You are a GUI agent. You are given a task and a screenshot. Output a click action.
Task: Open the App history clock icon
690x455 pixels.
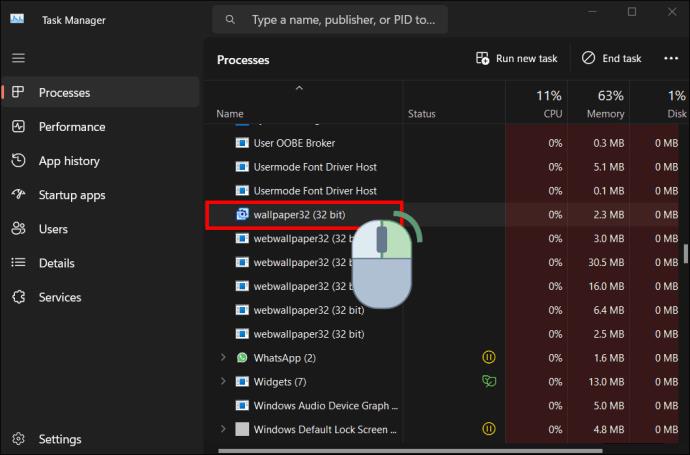pyautogui.click(x=18, y=161)
